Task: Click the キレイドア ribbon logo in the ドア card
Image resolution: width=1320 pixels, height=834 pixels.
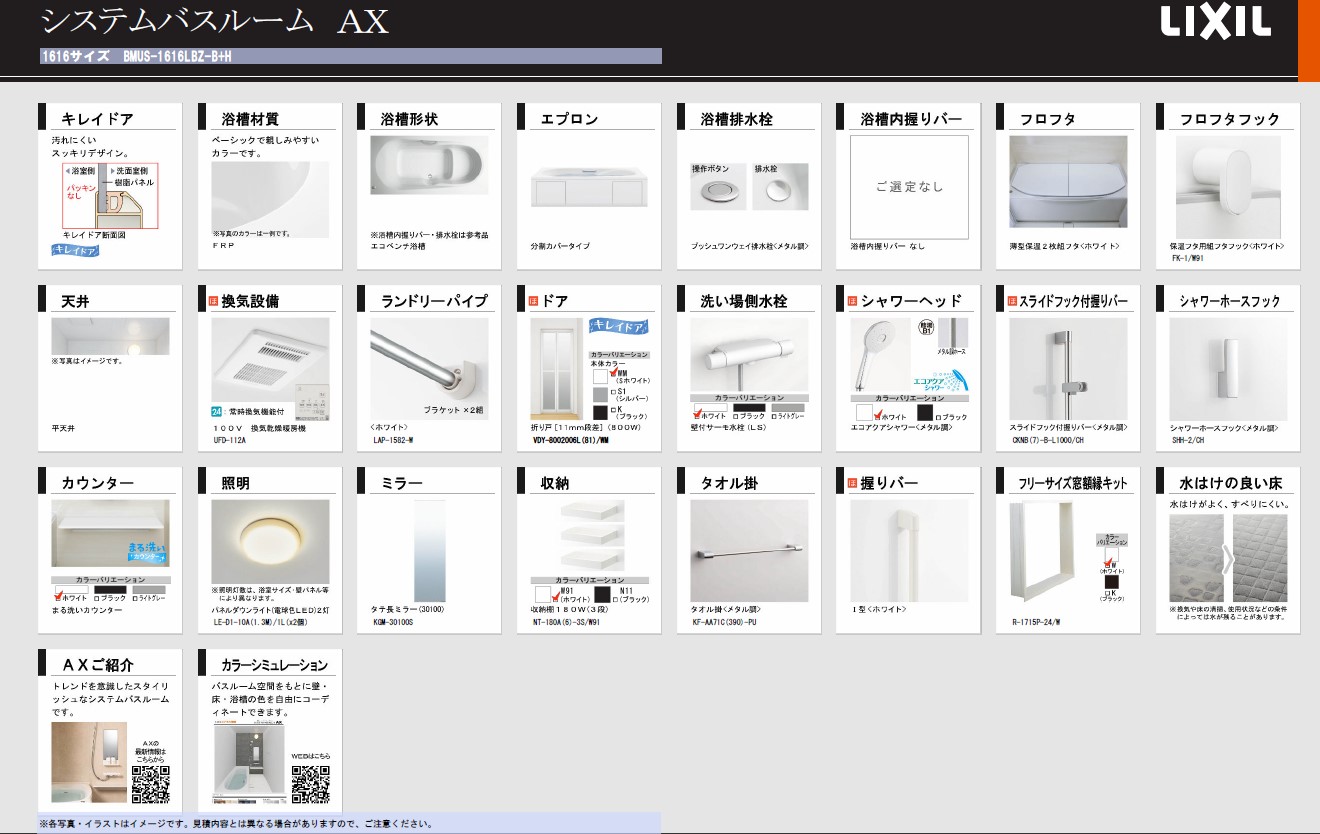Action: coord(618,326)
